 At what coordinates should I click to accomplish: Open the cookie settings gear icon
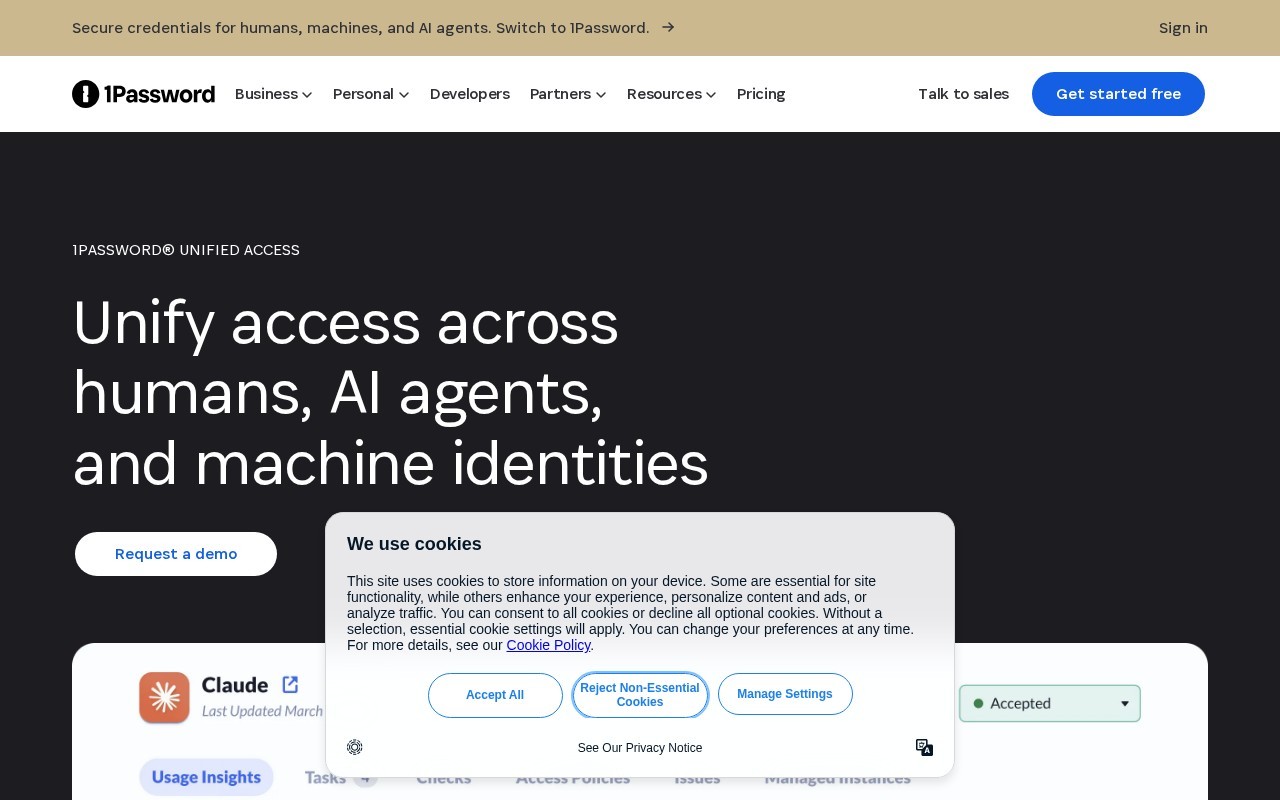(355, 747)
